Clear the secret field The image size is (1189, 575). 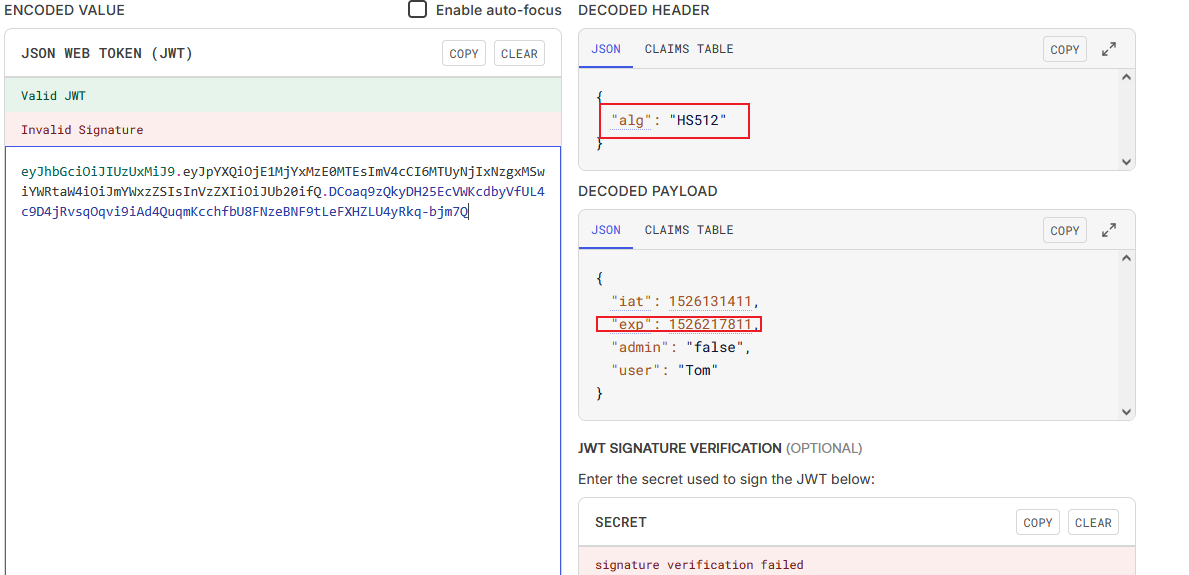[x=1093, y=522]
